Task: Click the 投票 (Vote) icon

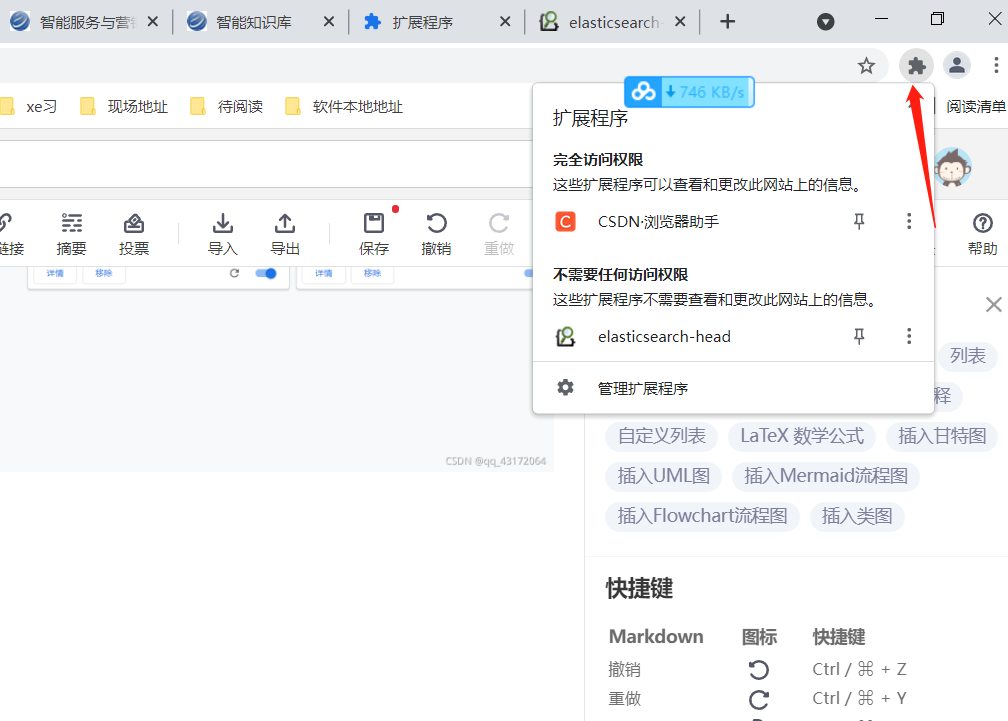Action: click(133, 232)
